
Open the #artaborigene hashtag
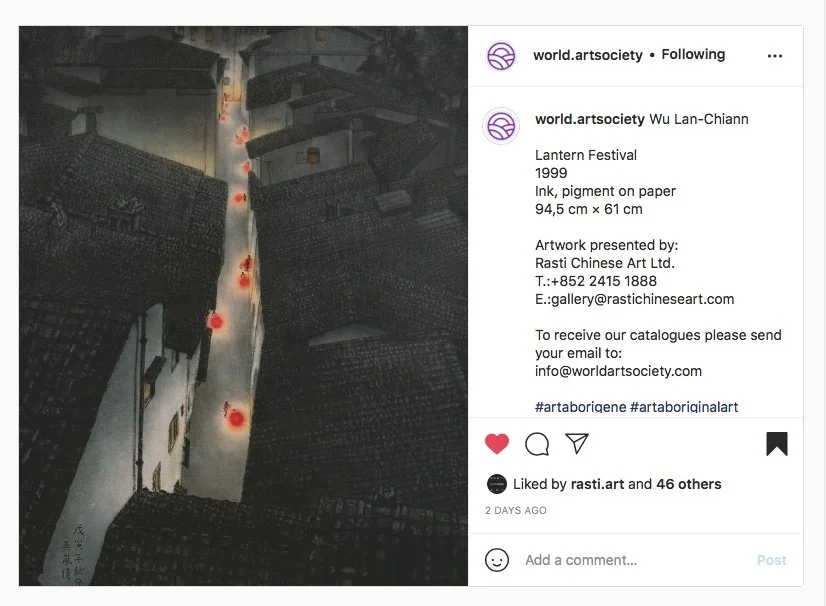[581, 407]
